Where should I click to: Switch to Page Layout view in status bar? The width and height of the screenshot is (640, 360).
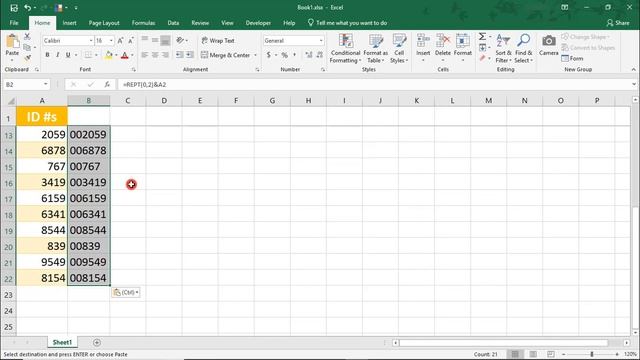tap(533, 354)
